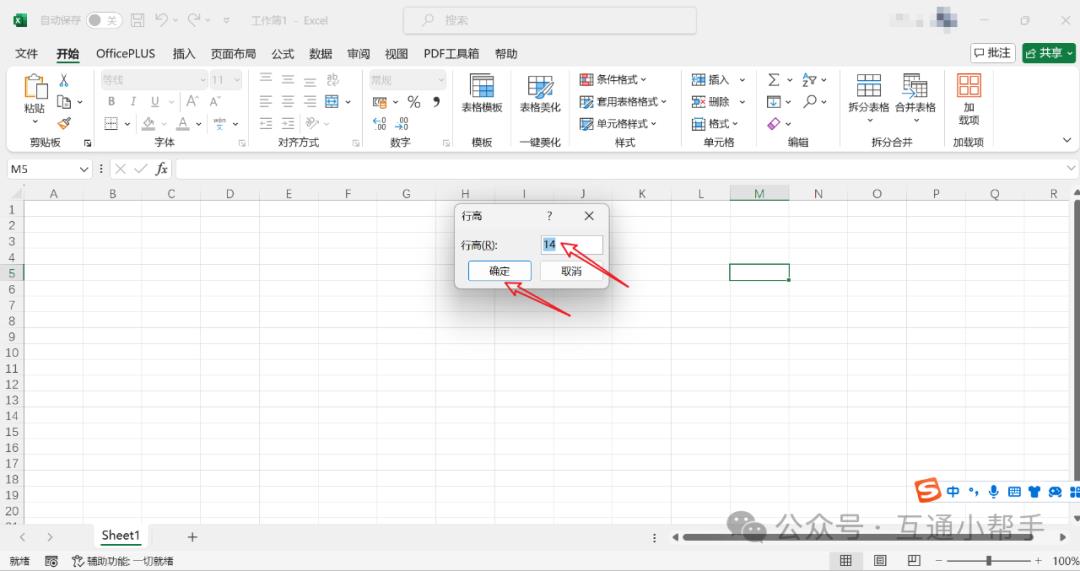This screenshot has width=1080, height=571.
Task: Open the font name combo box
Action: click(x=154, y=80)
